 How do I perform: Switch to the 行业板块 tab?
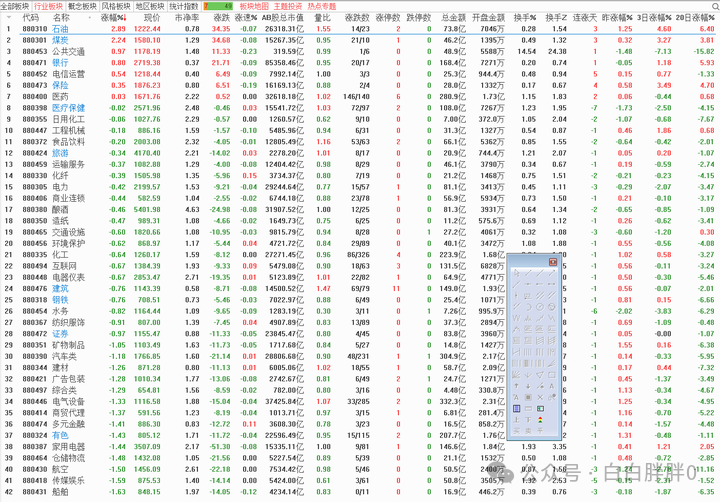[48, 6]
